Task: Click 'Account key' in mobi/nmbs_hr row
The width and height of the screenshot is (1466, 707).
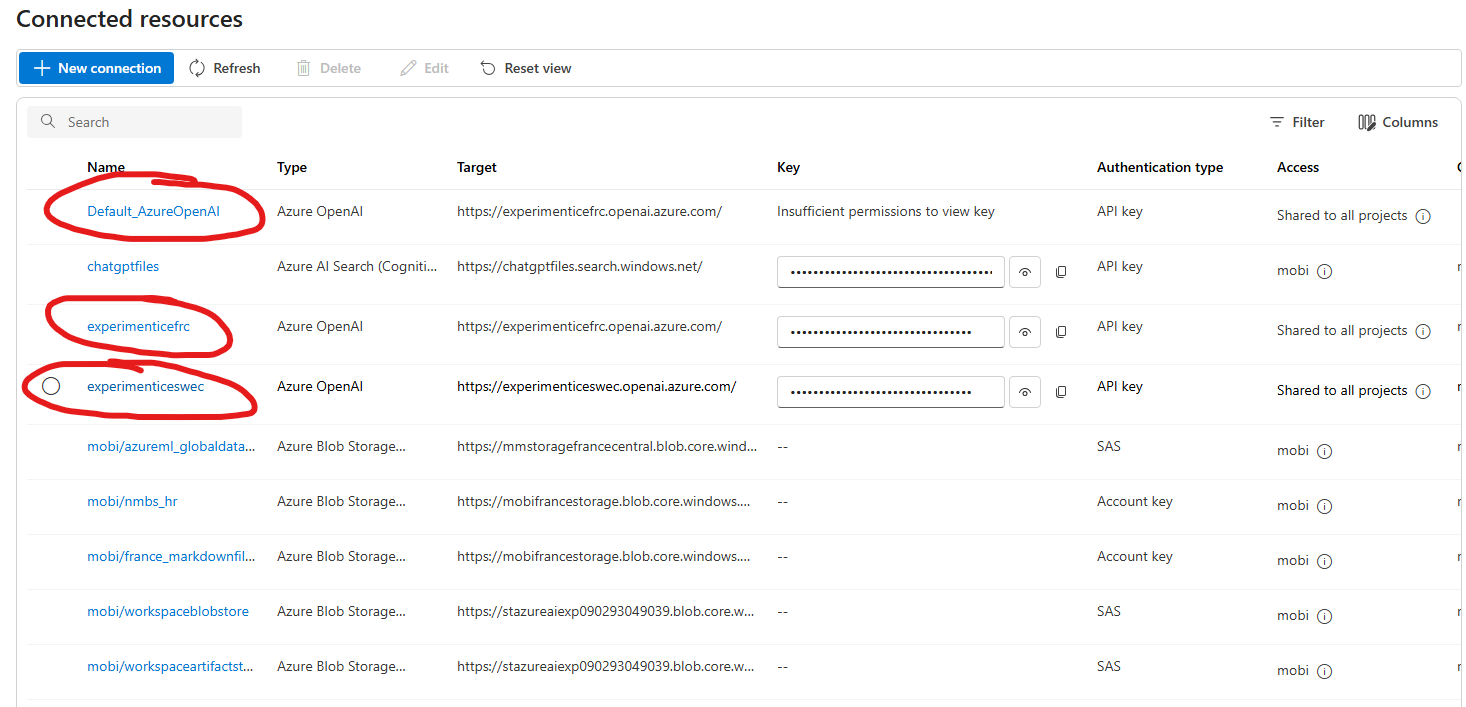Action: point(1135,501)
